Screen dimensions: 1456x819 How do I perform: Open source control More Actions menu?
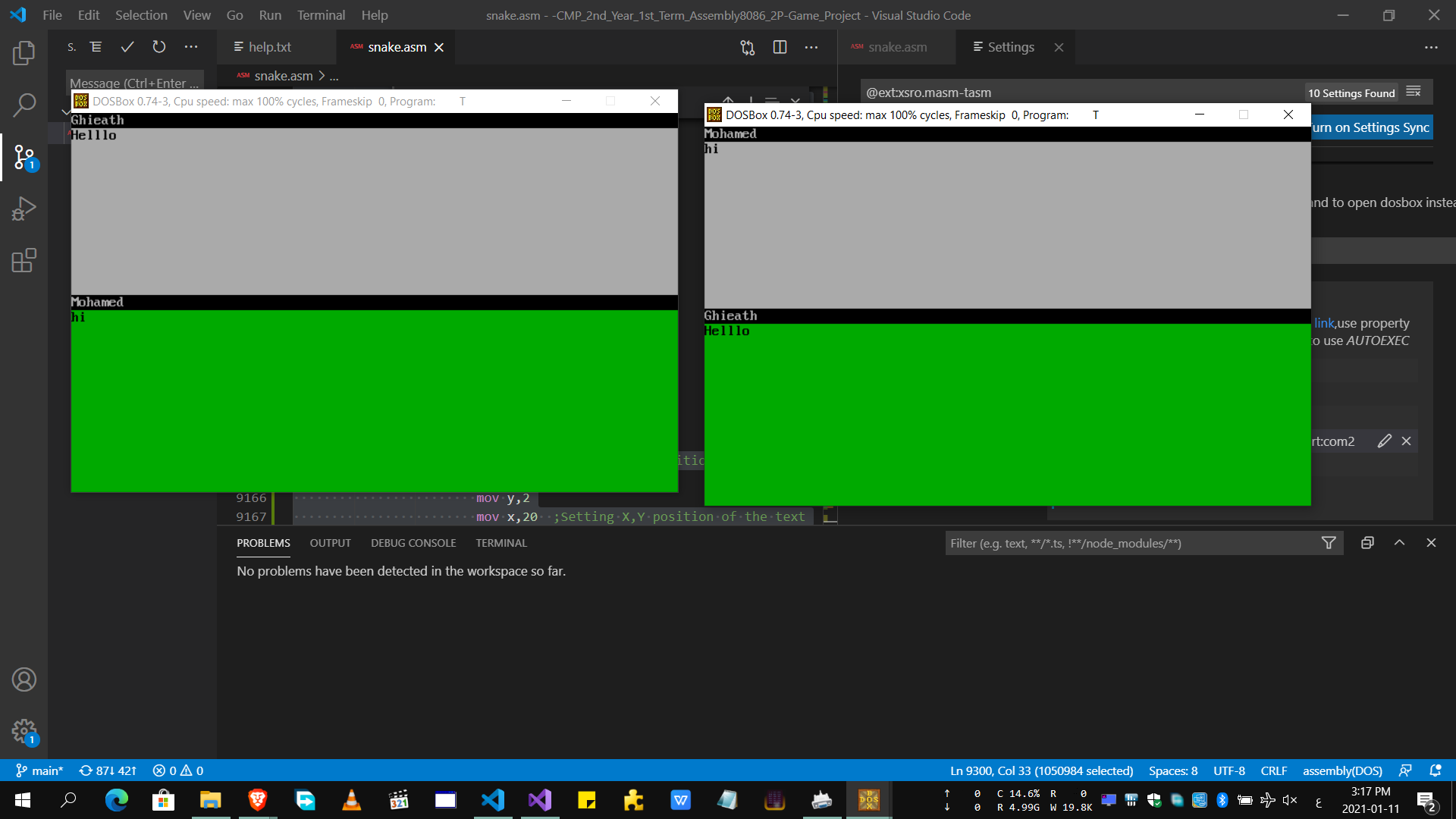click(190, 47)
